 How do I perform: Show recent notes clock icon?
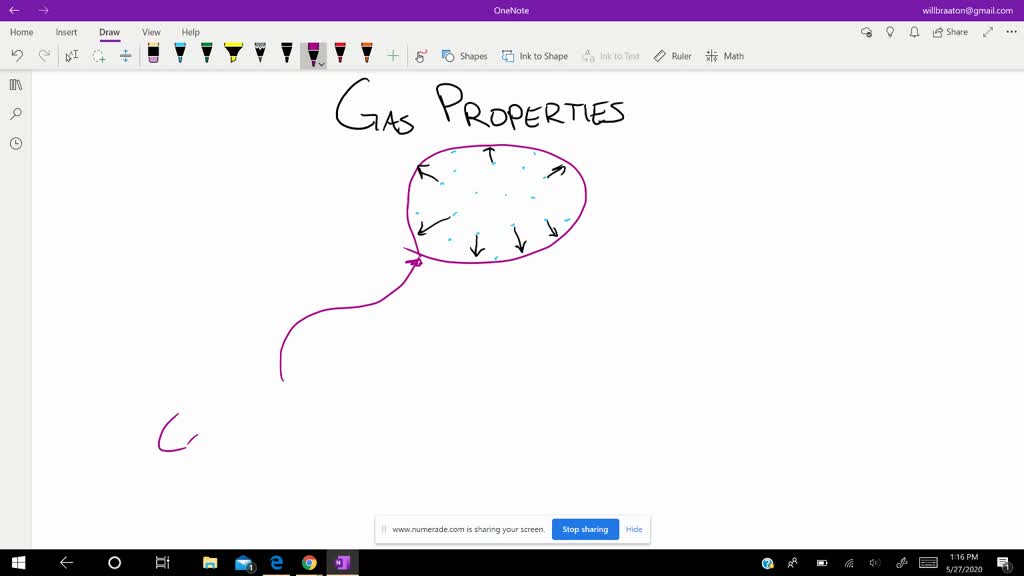point(16,143)
